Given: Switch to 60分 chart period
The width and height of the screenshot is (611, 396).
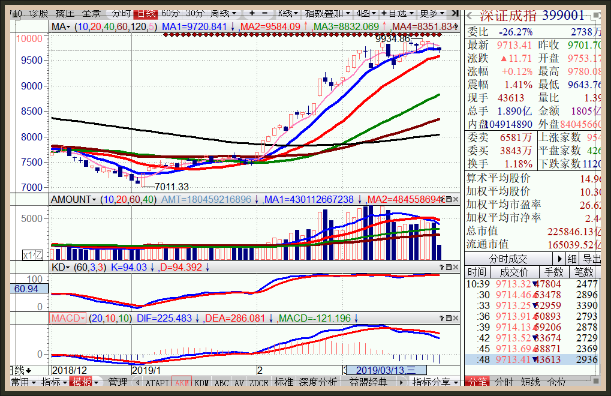Looking at the screenshot, I should click(170, 14).
